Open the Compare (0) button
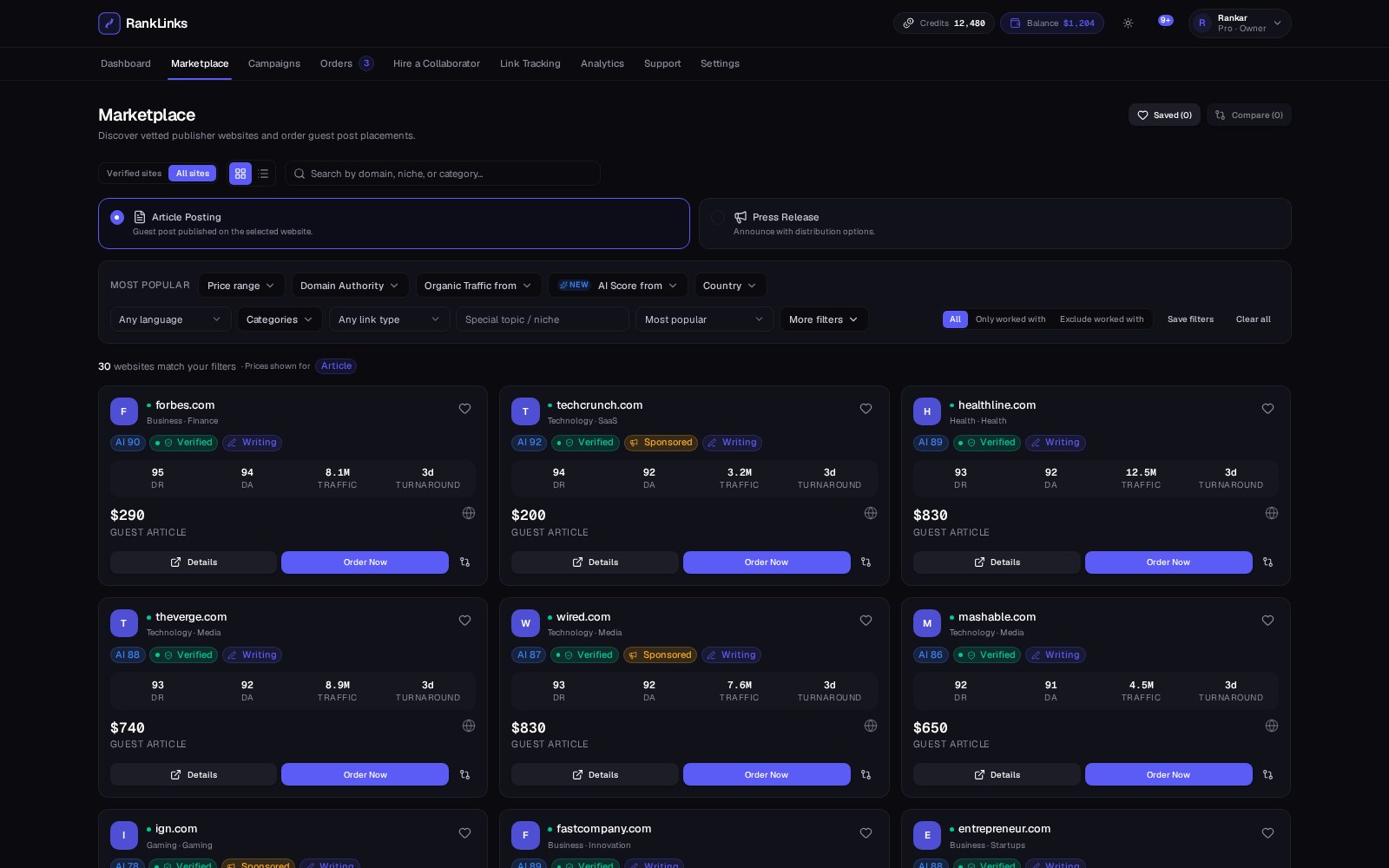 click(1248, 115)
